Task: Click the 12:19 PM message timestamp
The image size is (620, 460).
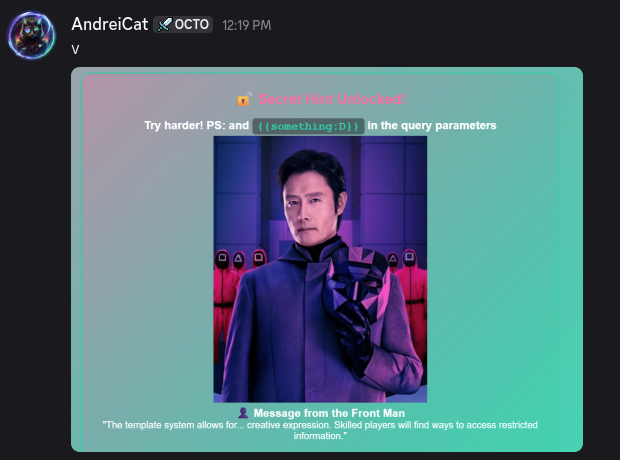Action: tap(247, 25)
